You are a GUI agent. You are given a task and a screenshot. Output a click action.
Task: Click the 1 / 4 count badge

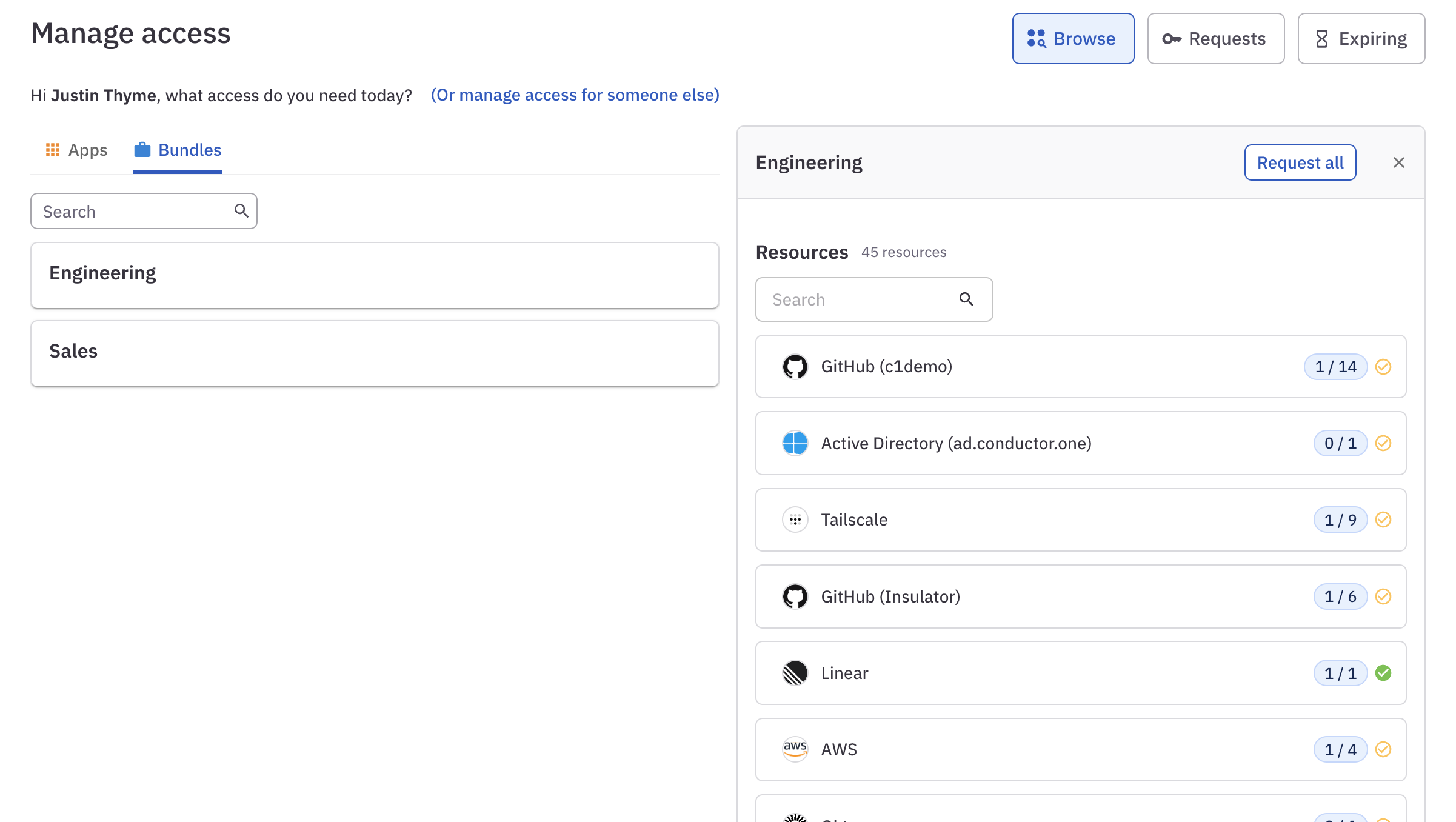pos(1341,750)
